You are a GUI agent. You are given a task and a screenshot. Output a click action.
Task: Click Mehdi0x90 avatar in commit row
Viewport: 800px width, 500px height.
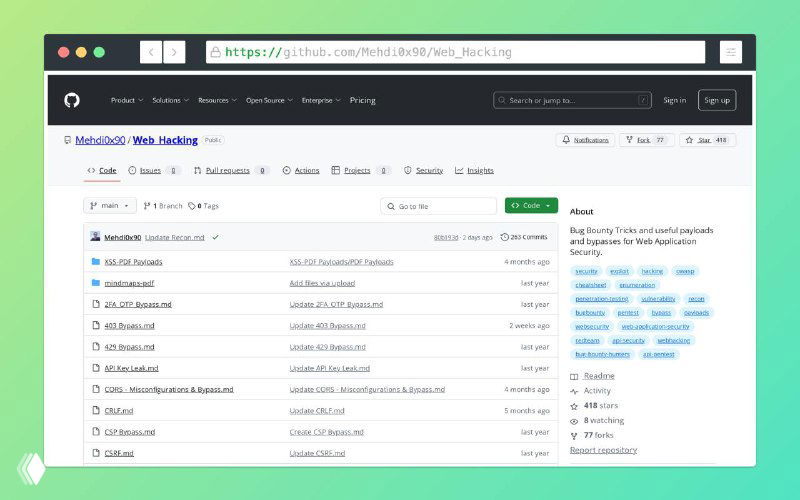(95, 236)
